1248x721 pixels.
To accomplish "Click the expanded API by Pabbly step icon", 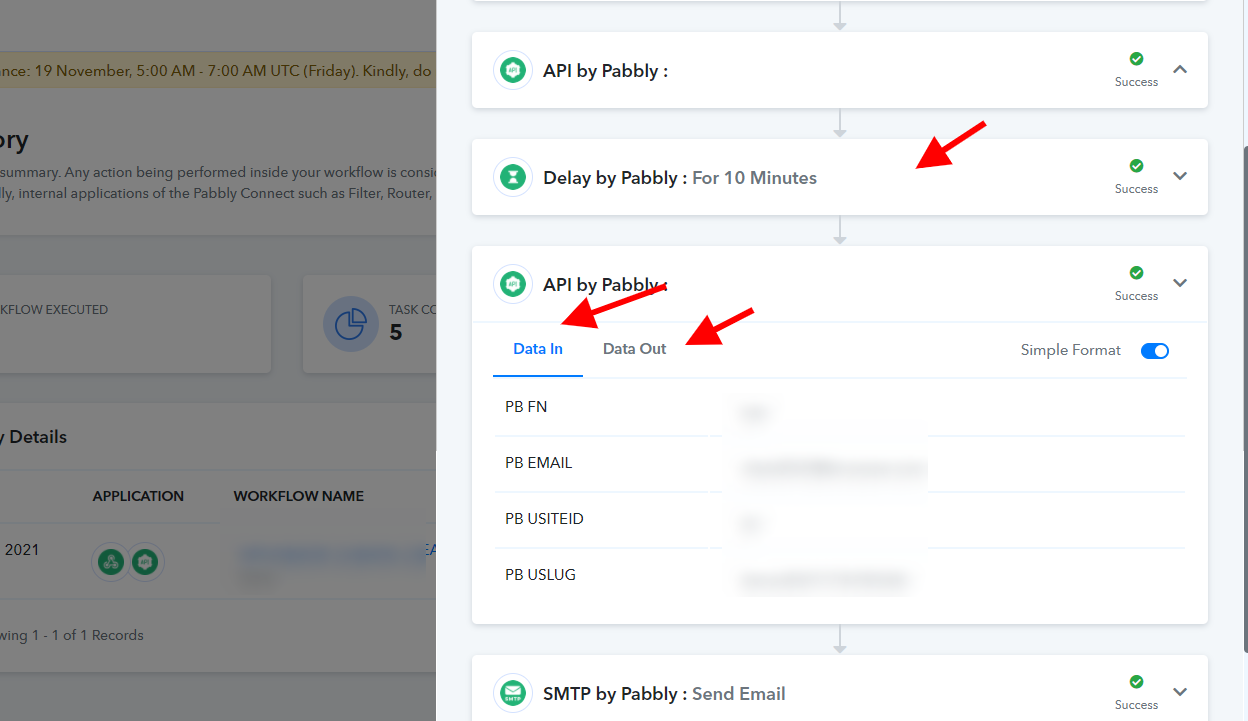I will point(513,284).
